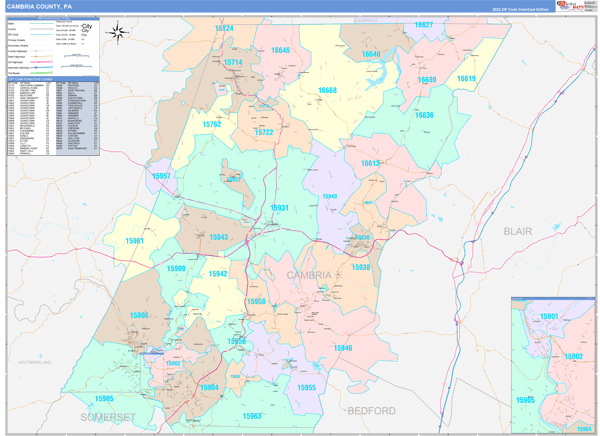The image size is (600, 436).
Task: Click the ZIP code 15931 label
Action: coord(278,208)
